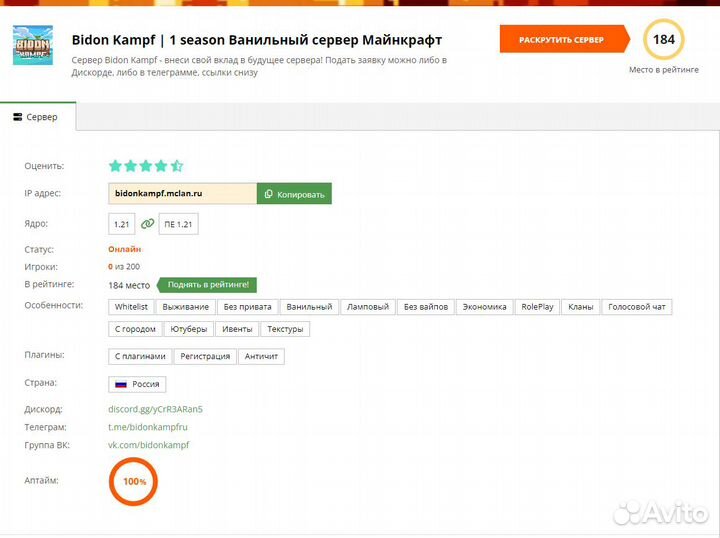Select the bidonkampf.mclan.ru IP address field
Image resolution: width=720 pixels, height=538 pixels.
point(183,193)
